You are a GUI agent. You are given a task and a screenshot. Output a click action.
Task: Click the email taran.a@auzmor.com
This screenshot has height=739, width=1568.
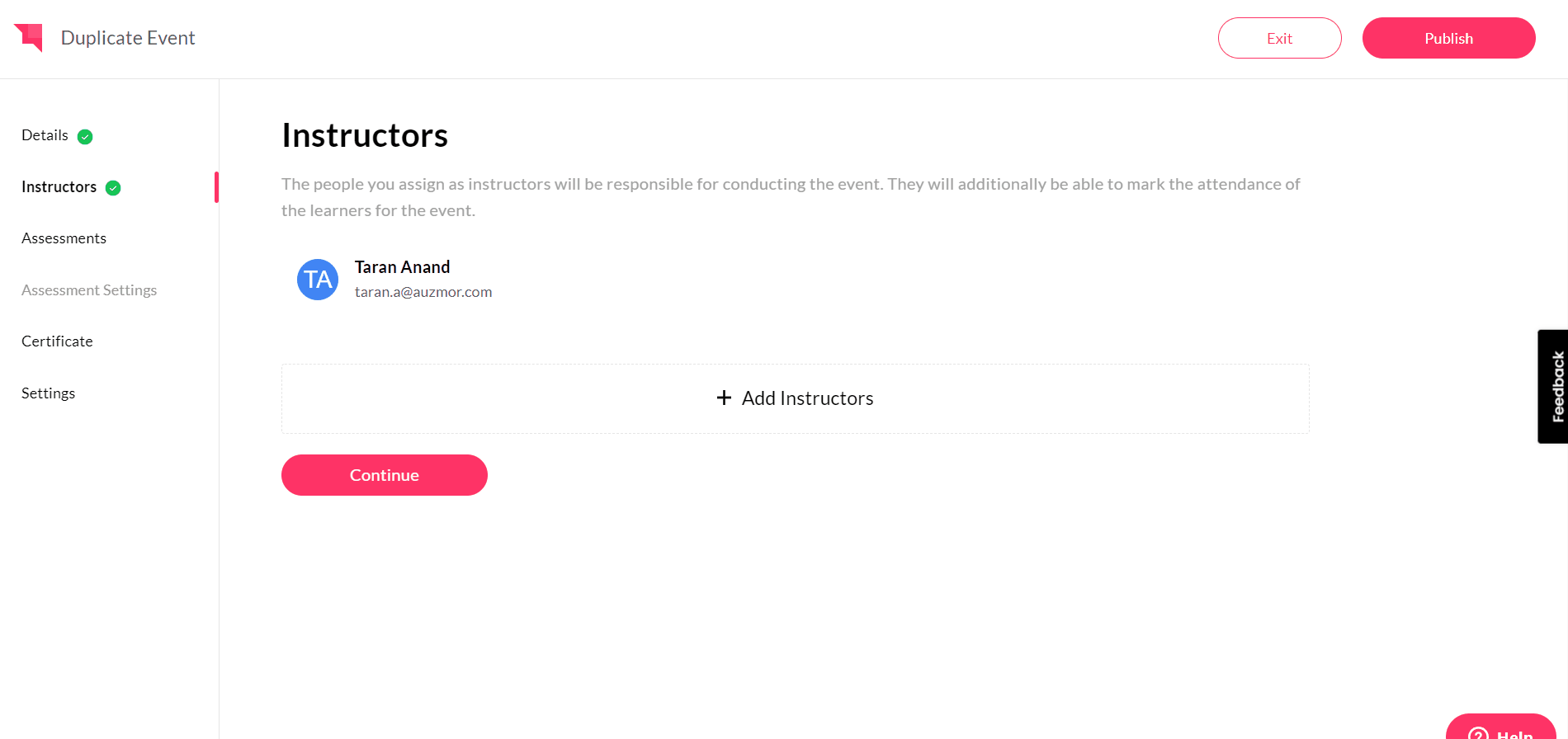coord(423,292)
